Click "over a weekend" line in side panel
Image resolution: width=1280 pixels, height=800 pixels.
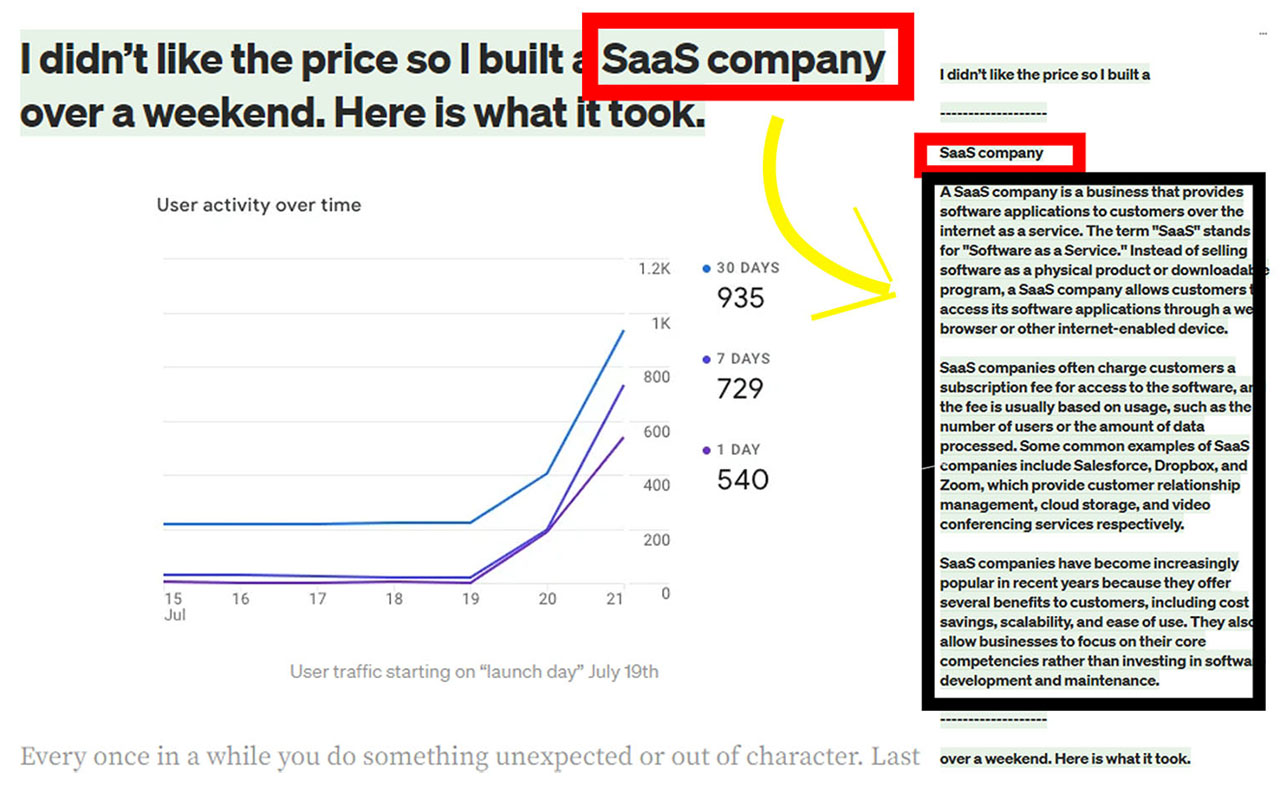(x=1065, y=758)
